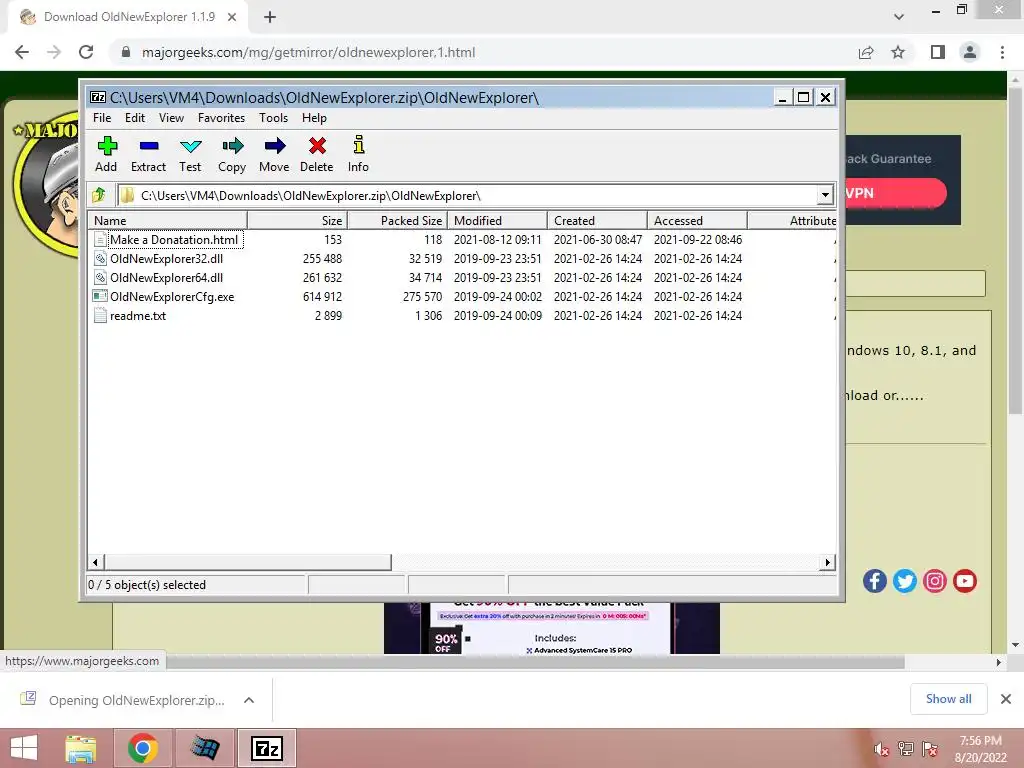
Task: Click the Copy toolbar icon
Action: click(232, 154)
